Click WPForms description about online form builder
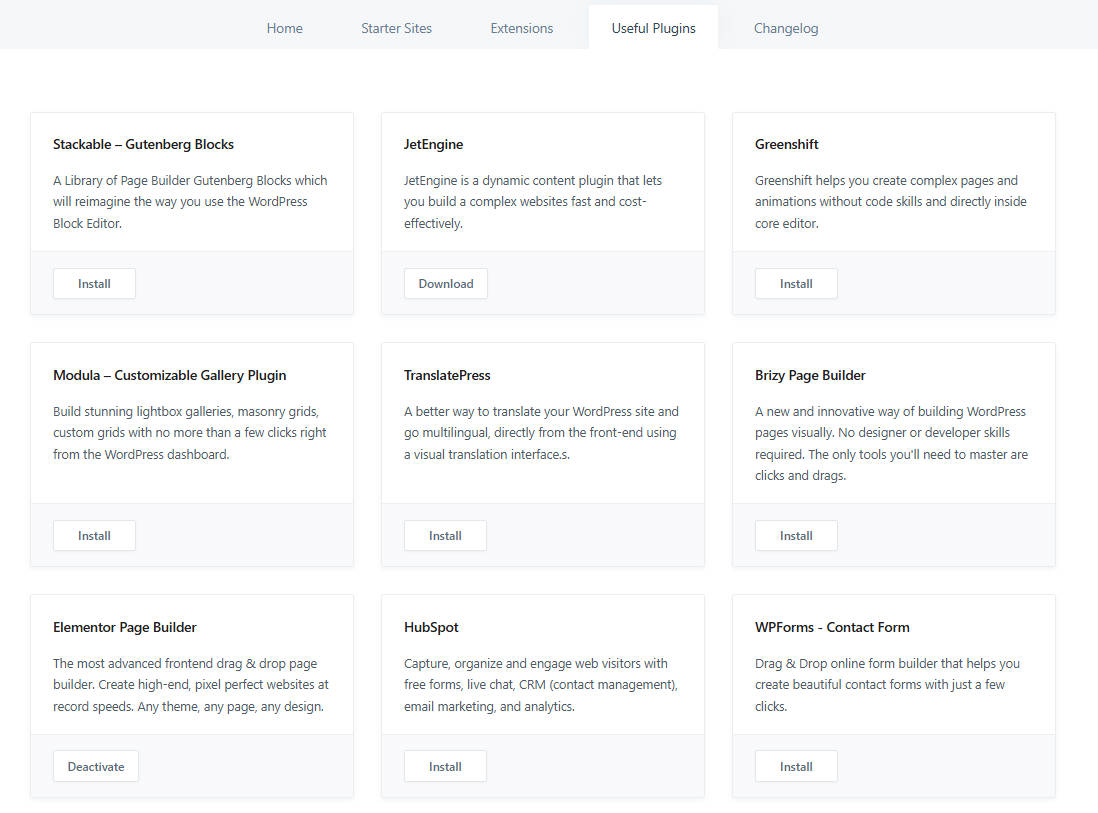Screen dimensions: 1098x813 pyautogui.click(x=887, y=685)
